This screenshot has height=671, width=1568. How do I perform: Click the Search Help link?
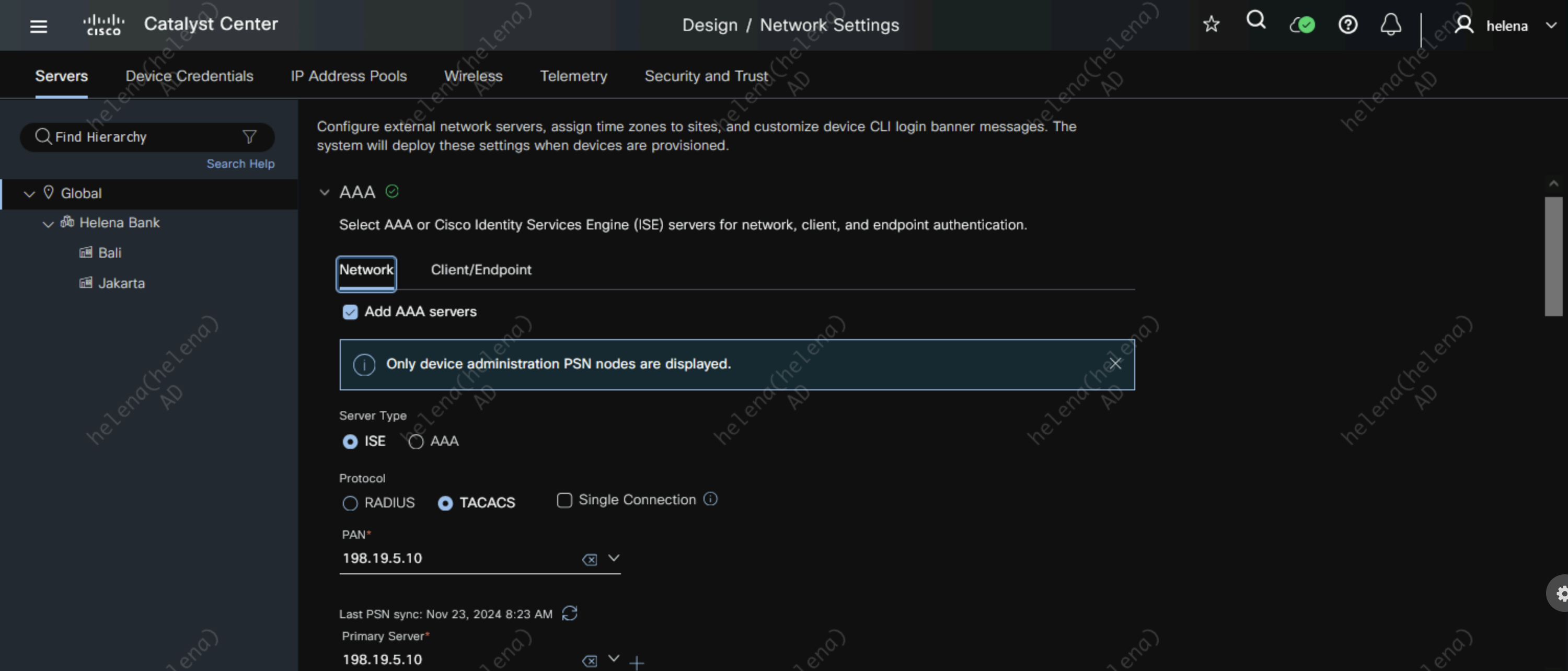tap(240, 164)
